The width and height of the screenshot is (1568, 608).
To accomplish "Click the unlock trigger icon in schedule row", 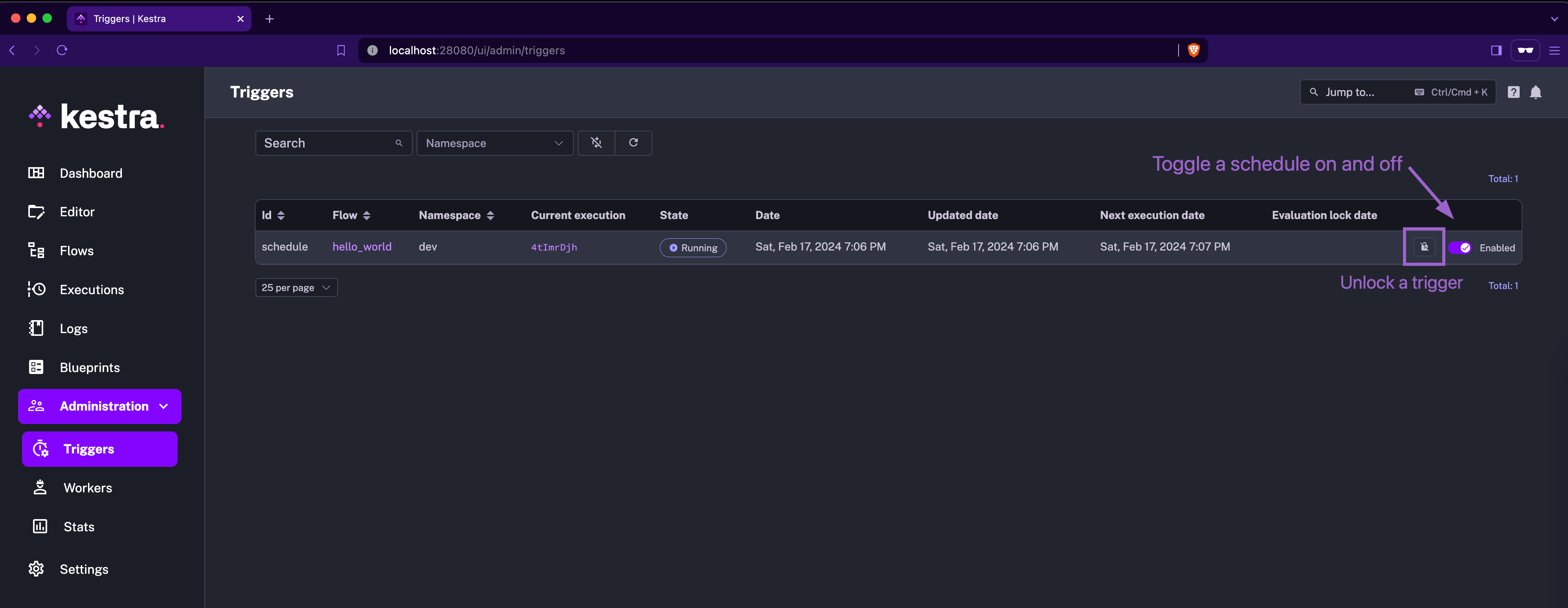I will (1424, 247).
